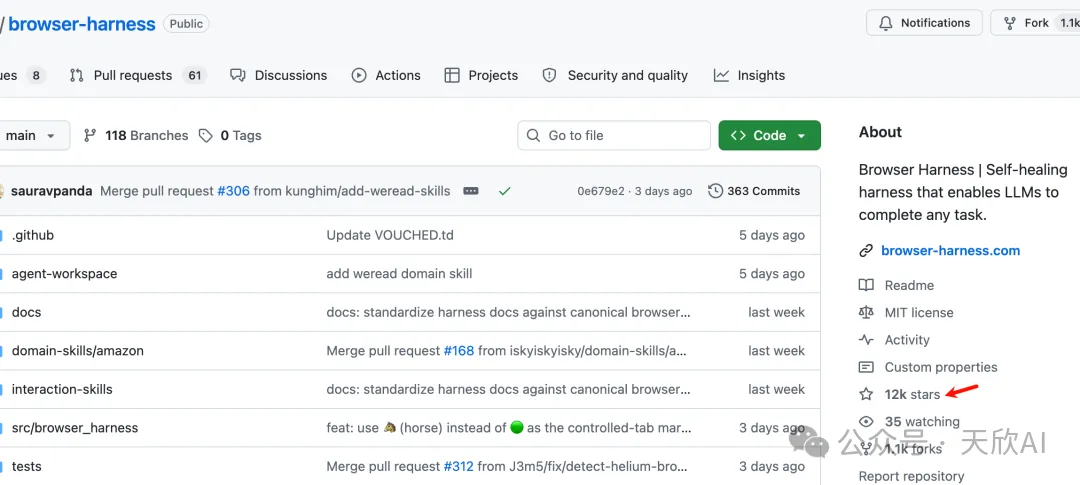View the 12k stars stargazers

pos(912,394)
